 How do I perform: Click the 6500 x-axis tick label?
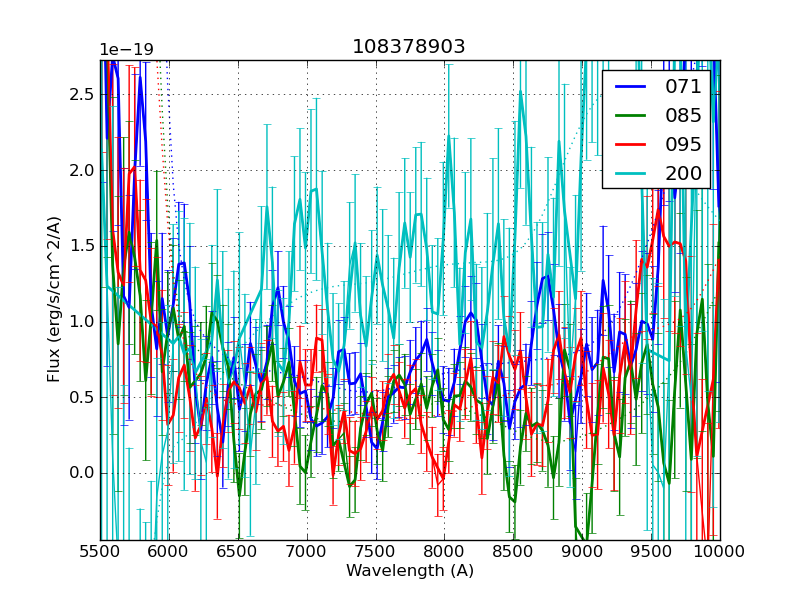[238, 552]
